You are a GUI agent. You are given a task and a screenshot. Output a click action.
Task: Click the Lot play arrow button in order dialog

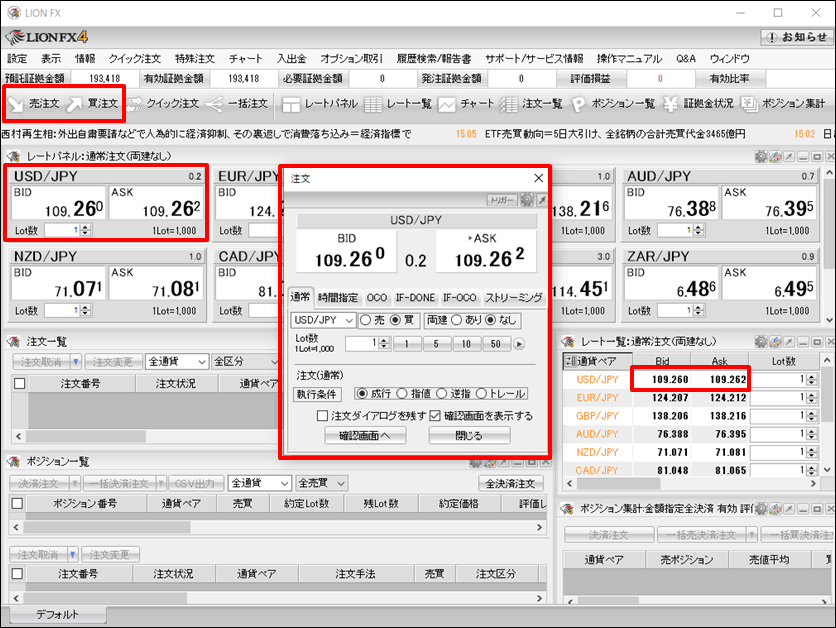519,344
